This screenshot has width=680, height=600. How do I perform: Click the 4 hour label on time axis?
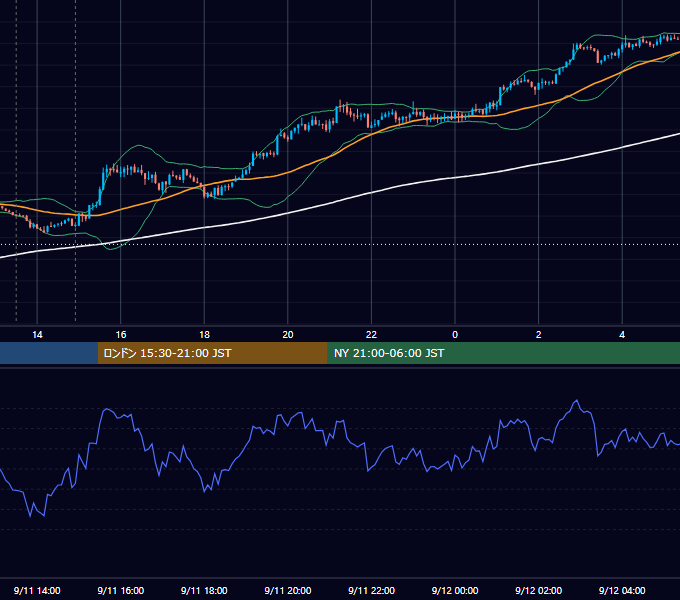point(622,335)
